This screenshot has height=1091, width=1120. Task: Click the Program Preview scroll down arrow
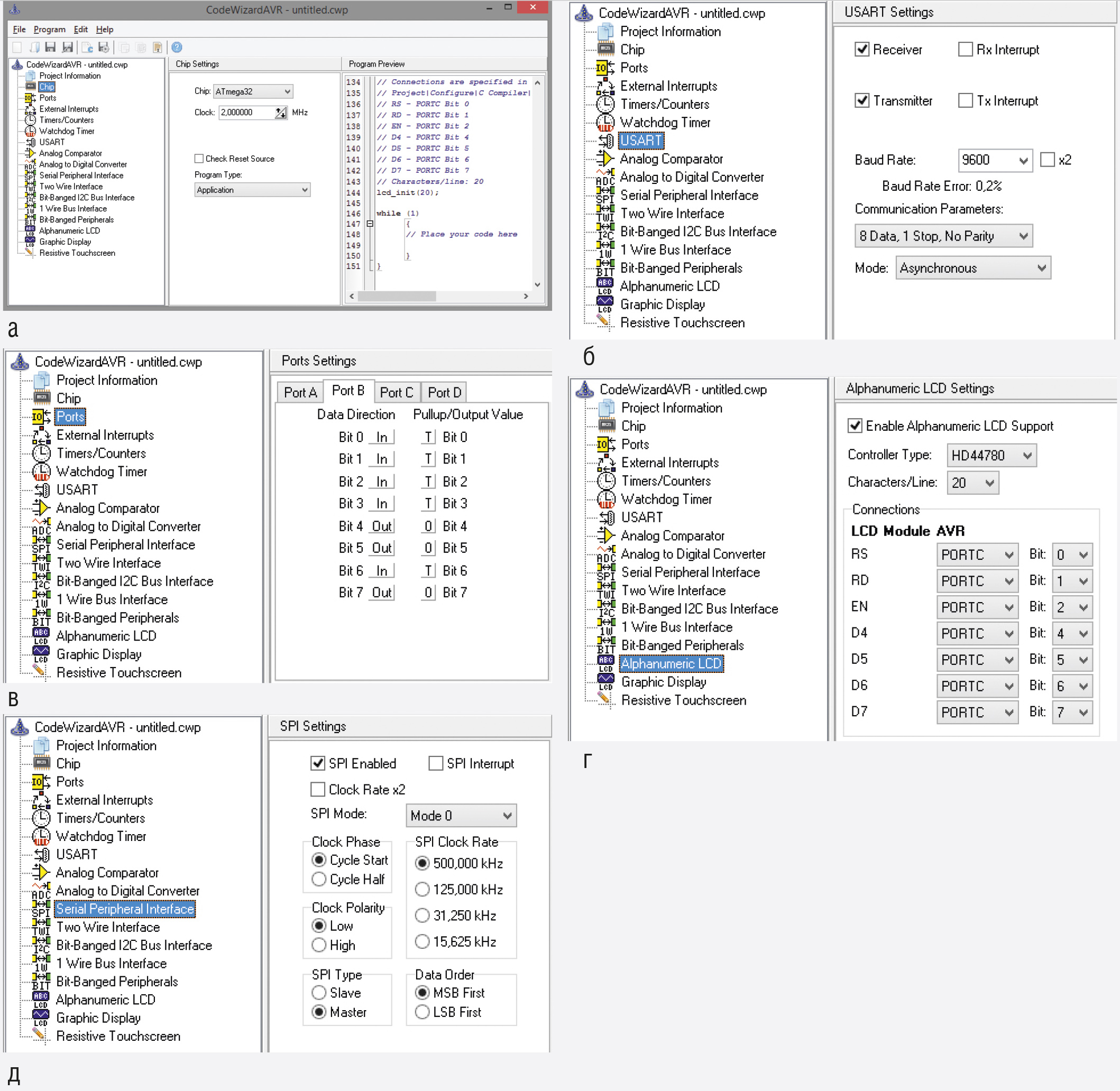tap(537, 285)
